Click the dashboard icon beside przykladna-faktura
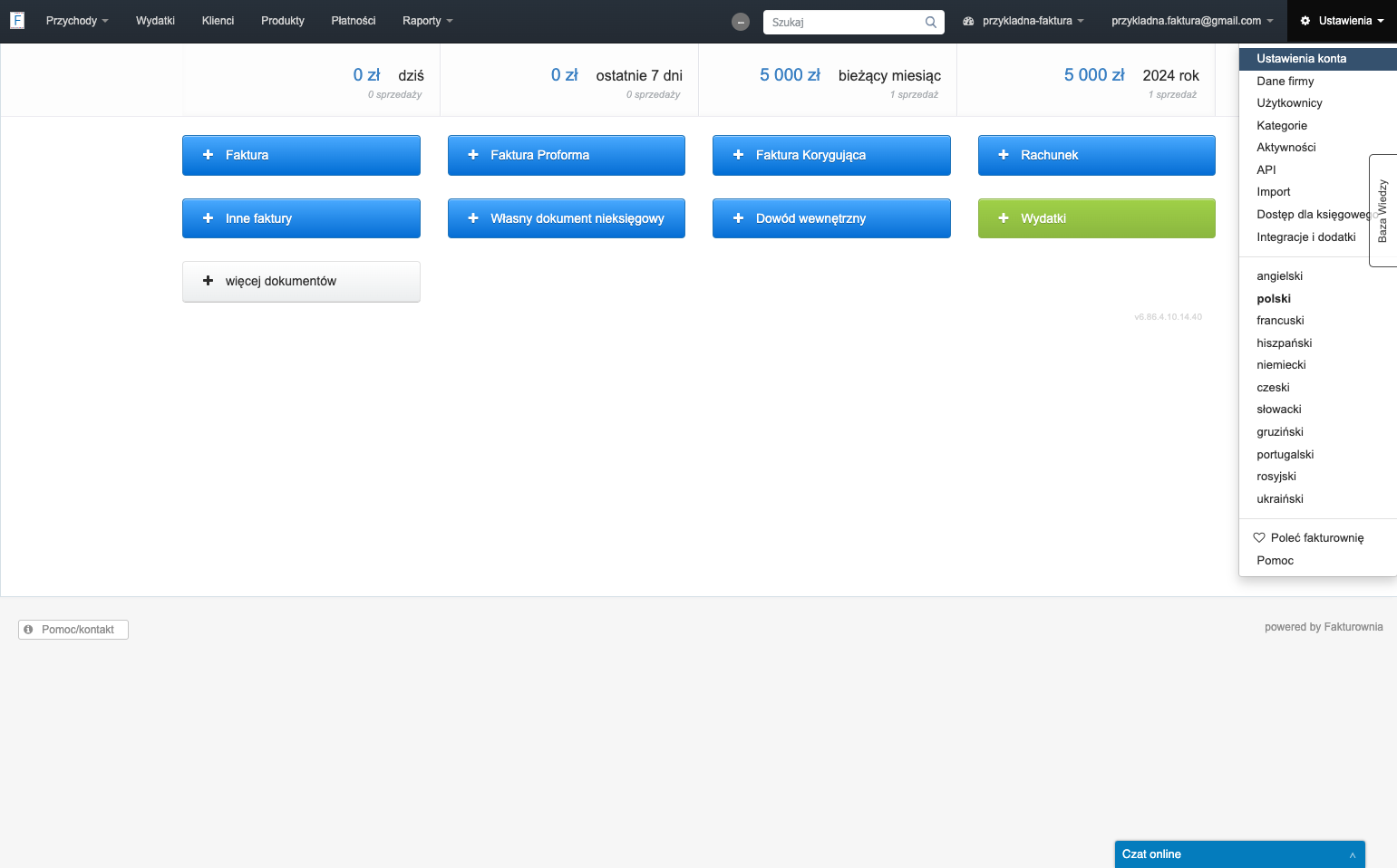 point(968,21)
